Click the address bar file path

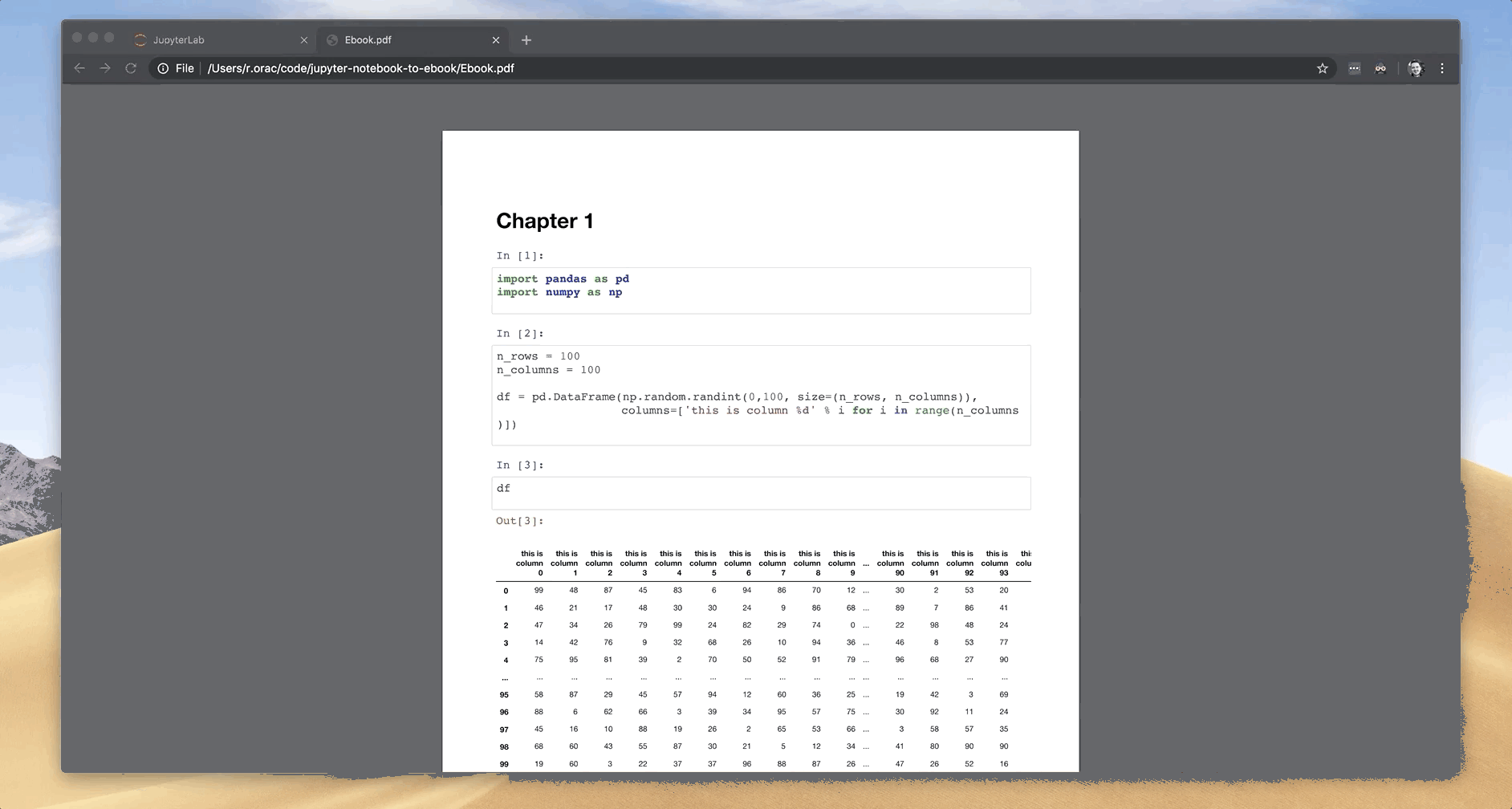click(360, 68)
